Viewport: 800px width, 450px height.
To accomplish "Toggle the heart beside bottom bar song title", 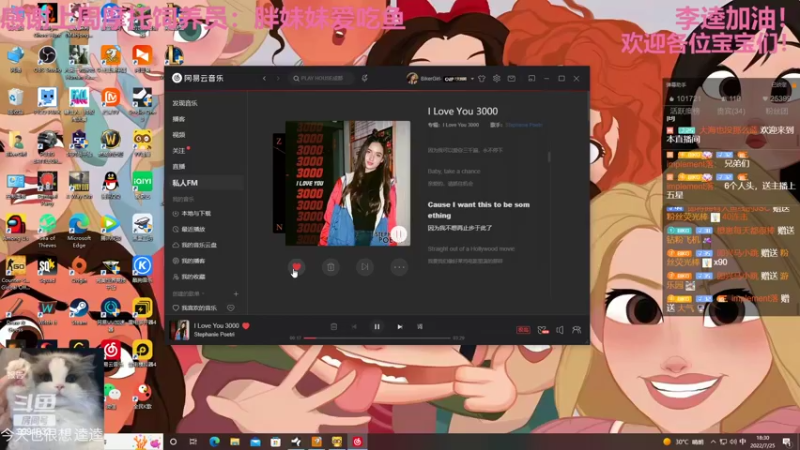I will click(246, 326).
